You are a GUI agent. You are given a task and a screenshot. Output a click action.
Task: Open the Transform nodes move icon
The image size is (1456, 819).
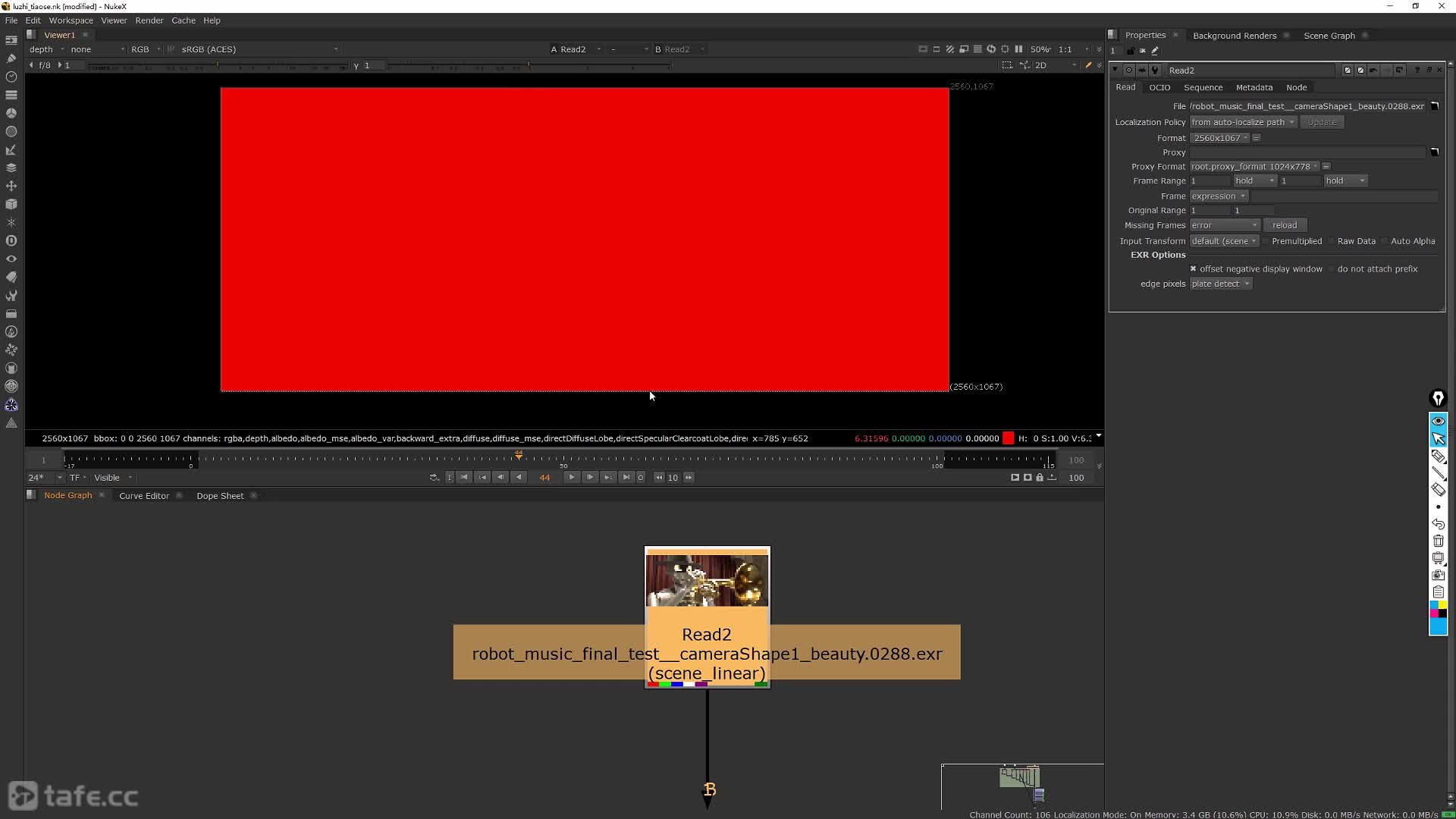[x=11, y=186]
